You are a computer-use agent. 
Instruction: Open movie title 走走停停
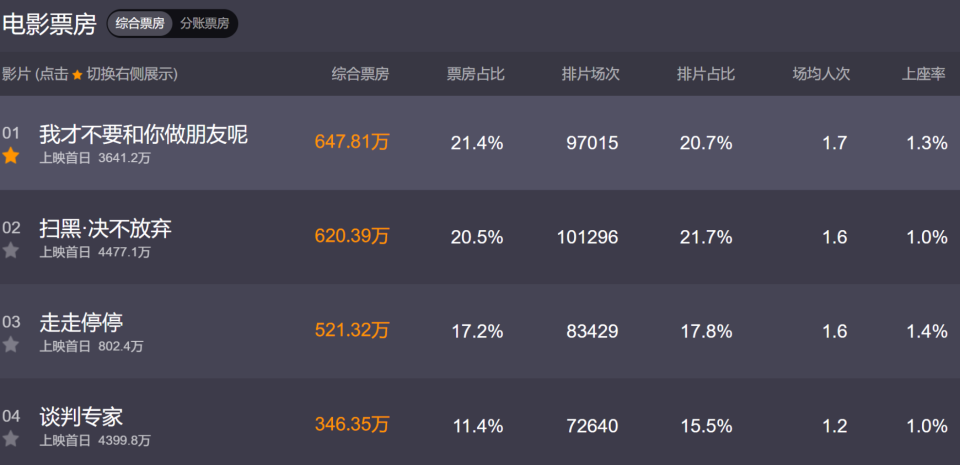tap(81, 322)
